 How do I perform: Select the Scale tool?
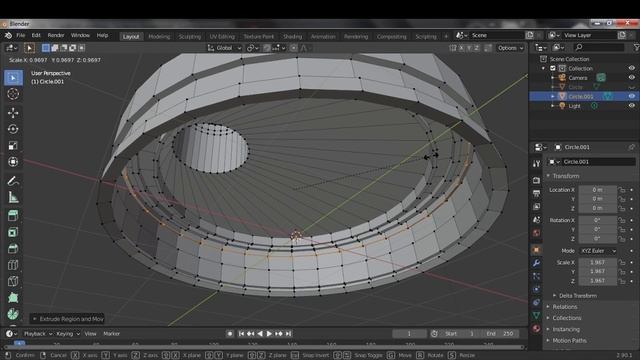pos(13,146)
